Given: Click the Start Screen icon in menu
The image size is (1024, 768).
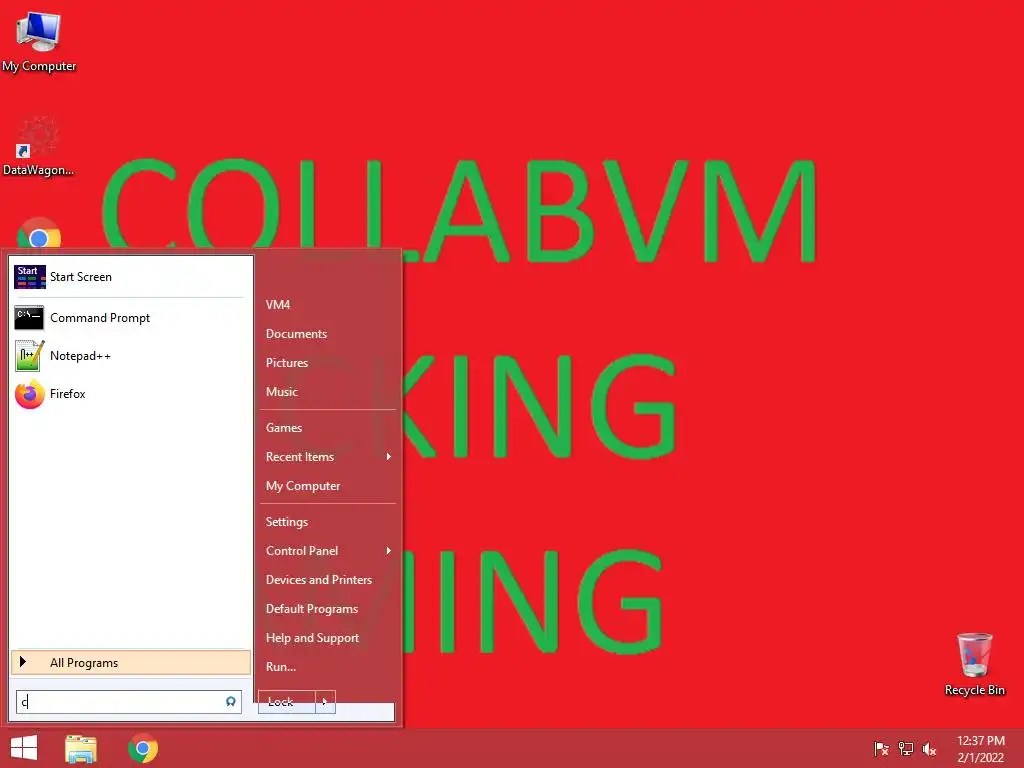Looking at the screenshot, I should 29,277.
